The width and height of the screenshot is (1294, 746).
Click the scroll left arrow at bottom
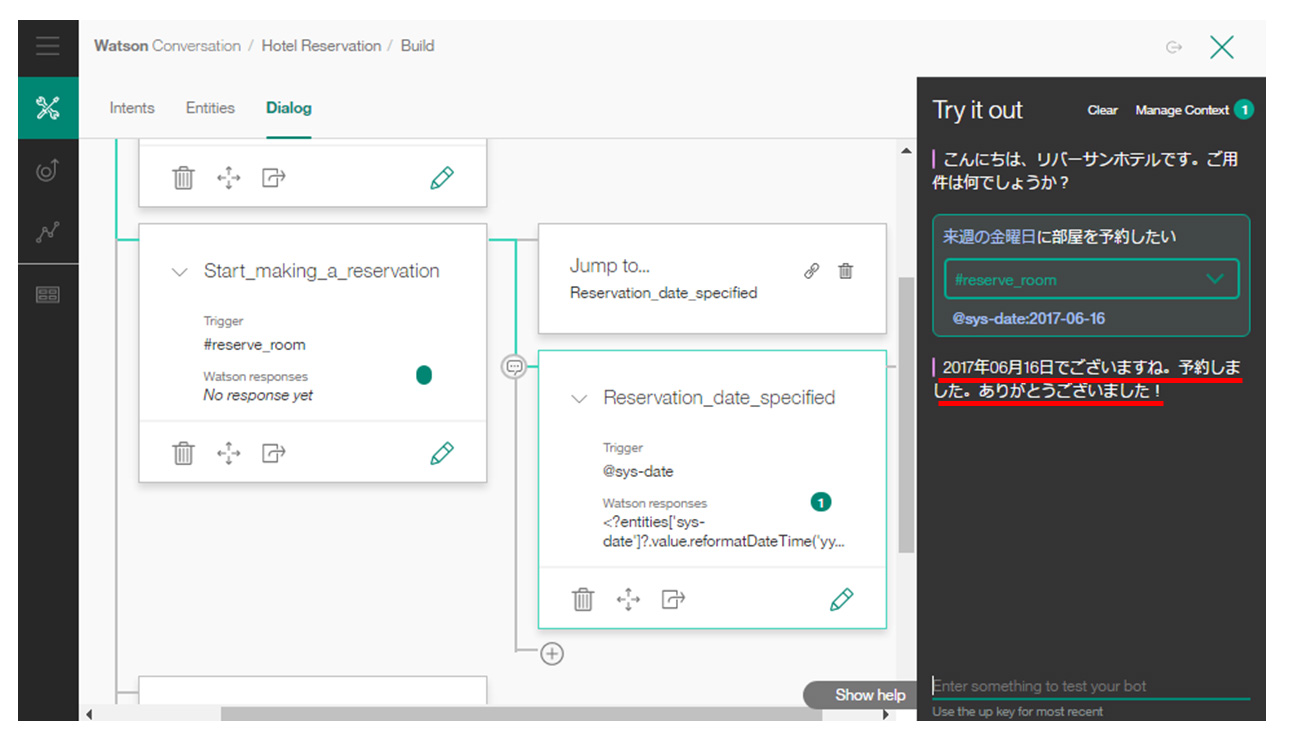(x=90, y=714)
